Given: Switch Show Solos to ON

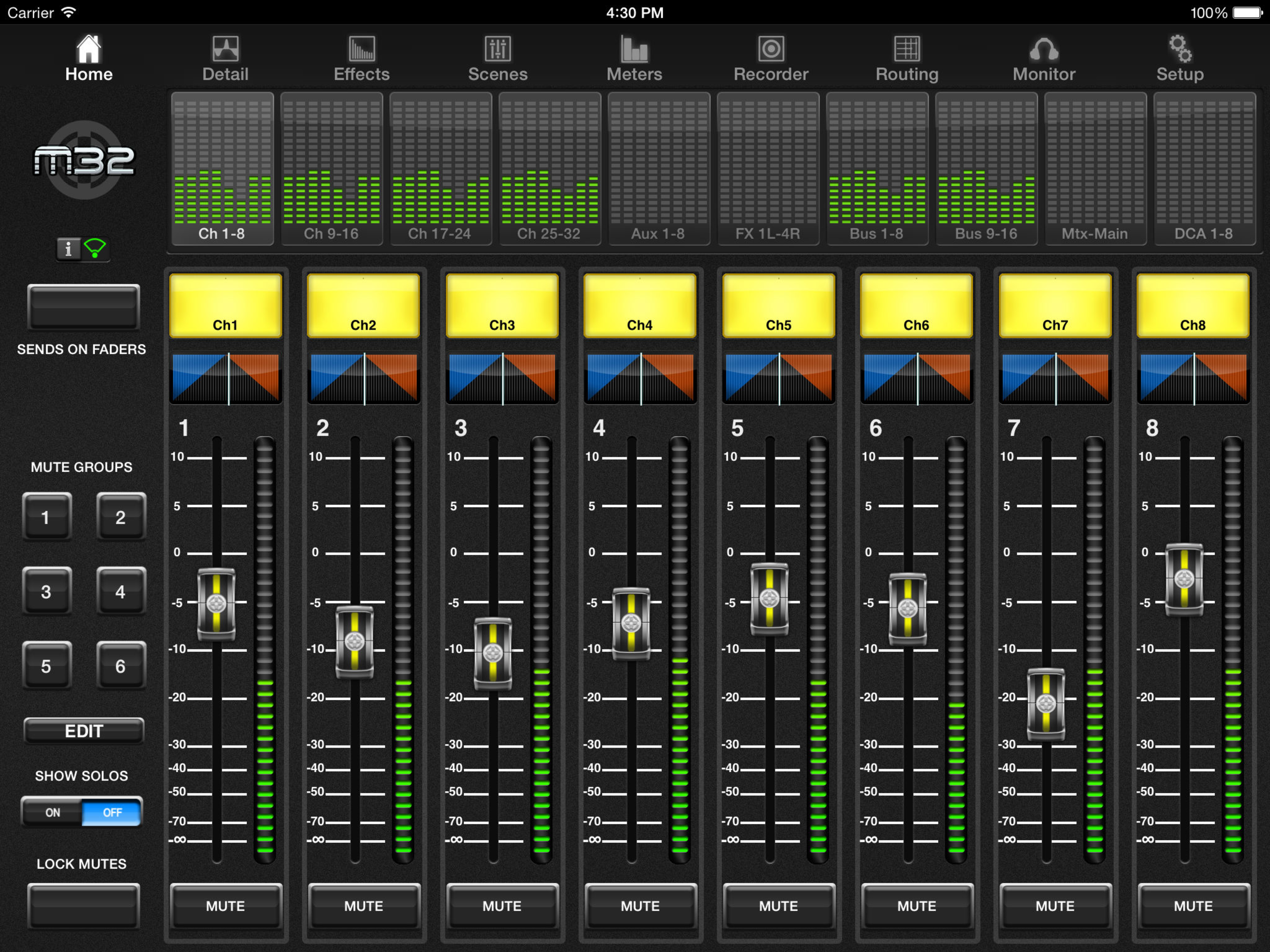Looking at the screenshot, I should tap(52, 812).
